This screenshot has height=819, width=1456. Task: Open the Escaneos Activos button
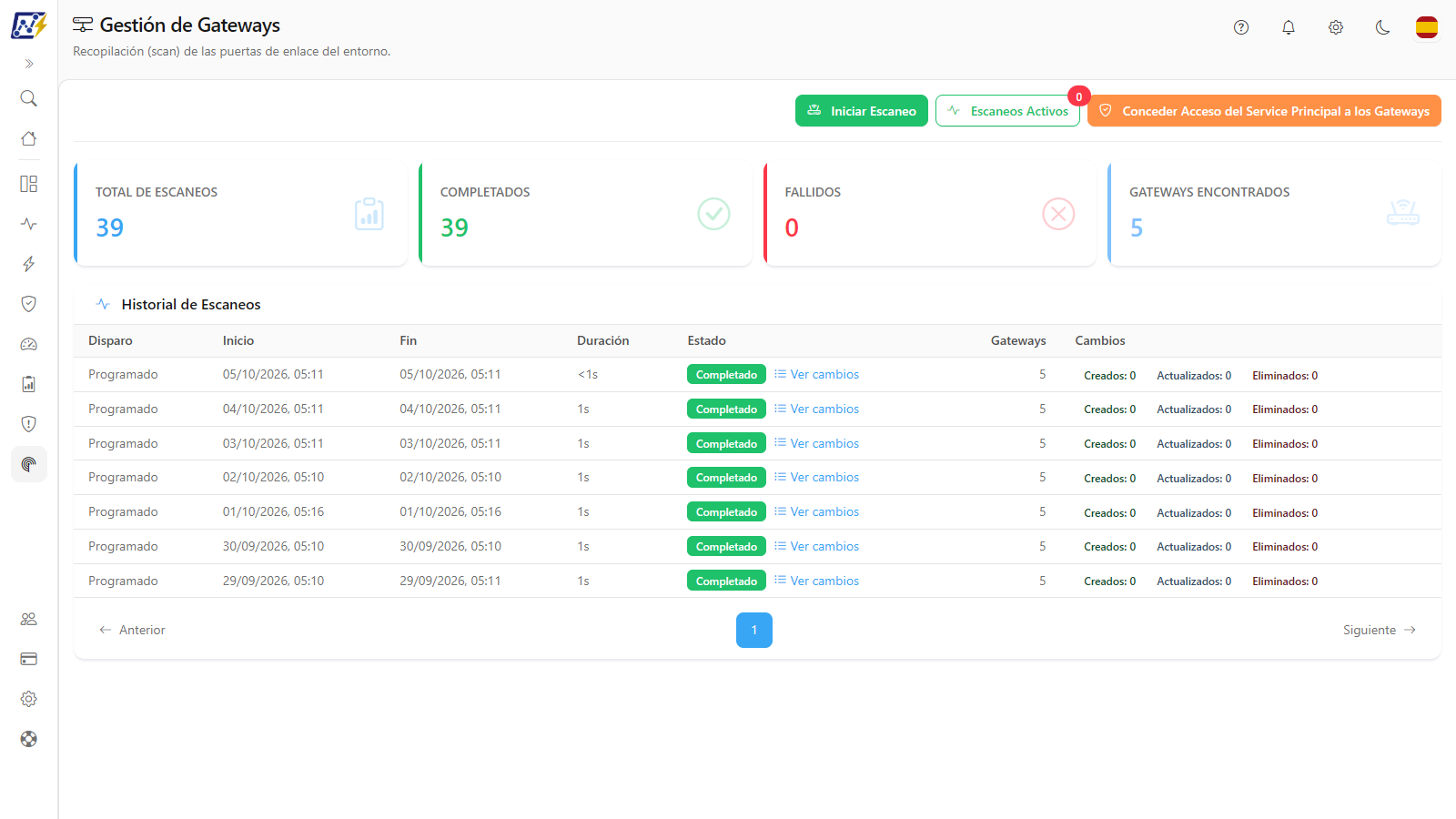[1007, 111]
